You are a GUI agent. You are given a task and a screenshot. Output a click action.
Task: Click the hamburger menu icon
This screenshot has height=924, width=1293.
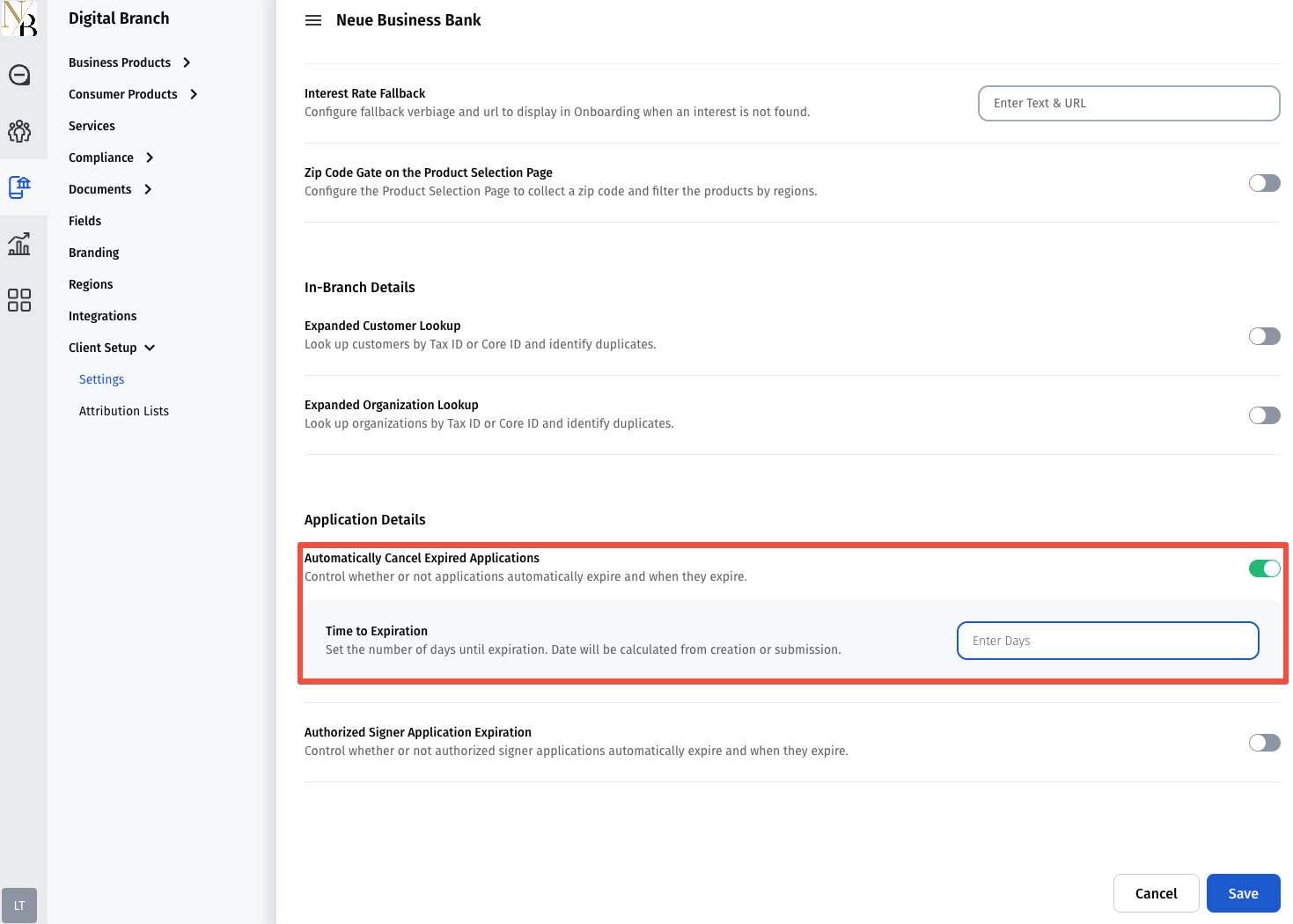coord(313,20)
